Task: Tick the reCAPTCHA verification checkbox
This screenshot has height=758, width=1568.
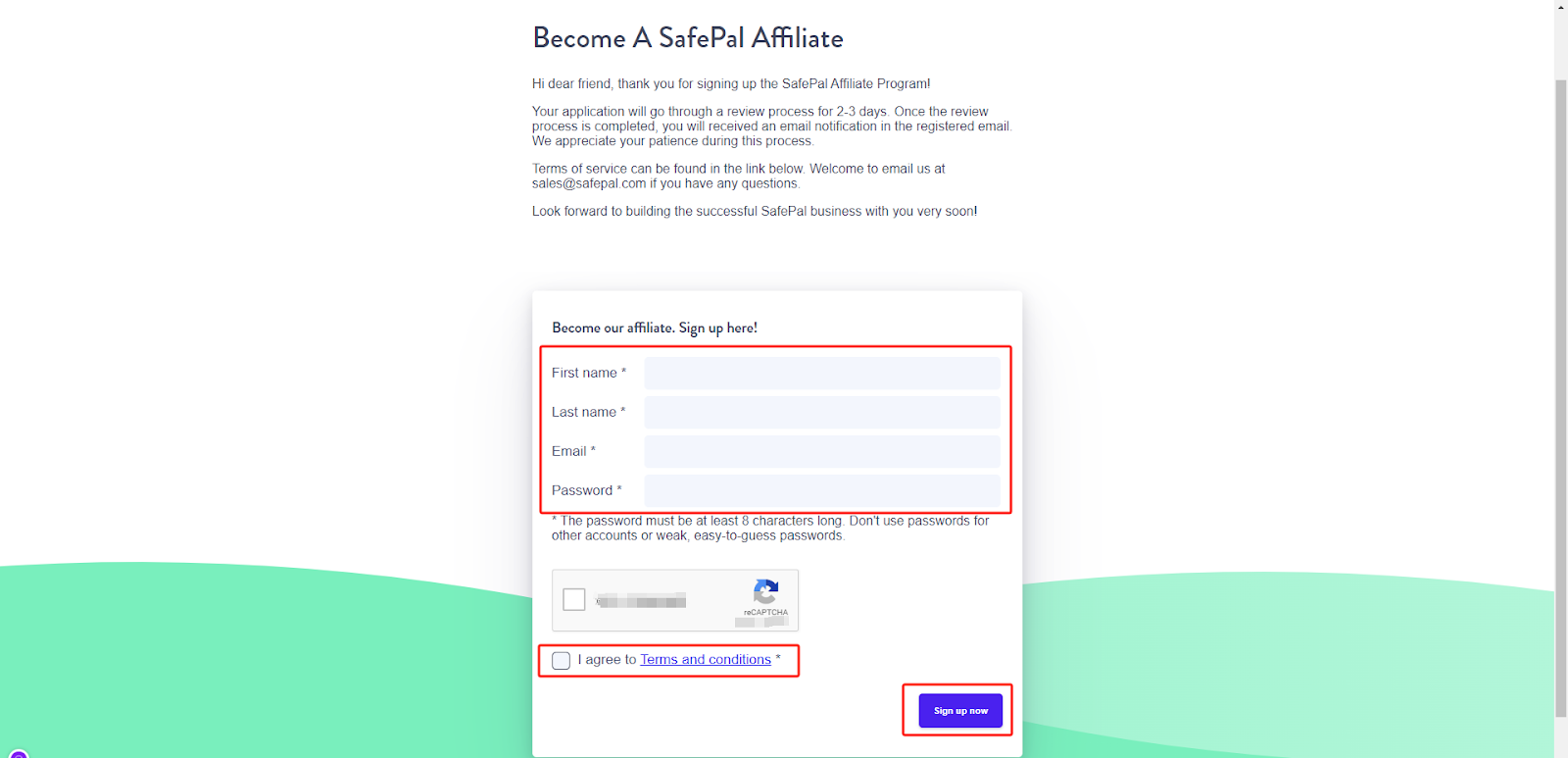Action: tap(574, 599)
